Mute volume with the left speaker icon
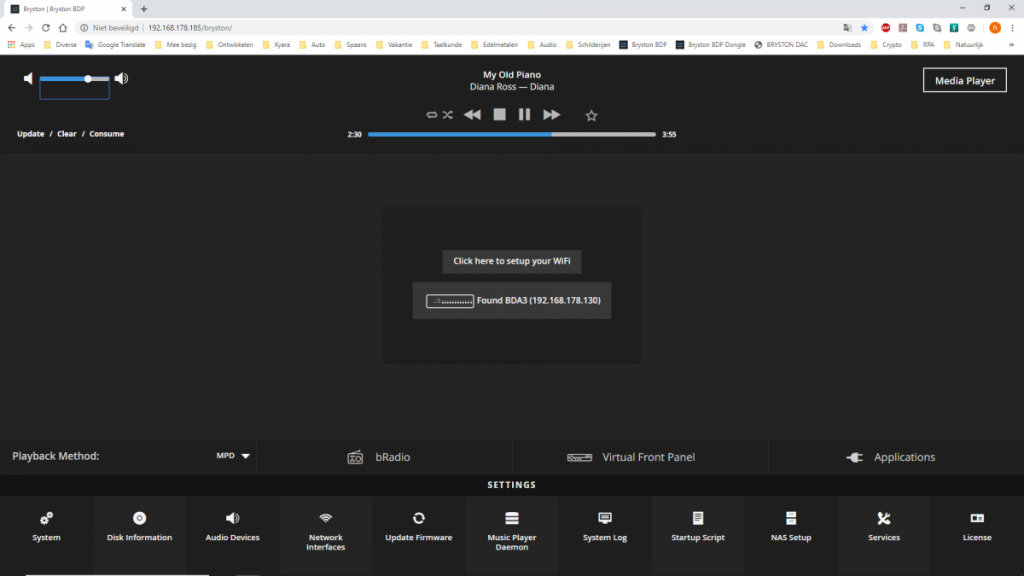Image resolution: width=1024 pixels, height=576 pixels. pos(28,78)
